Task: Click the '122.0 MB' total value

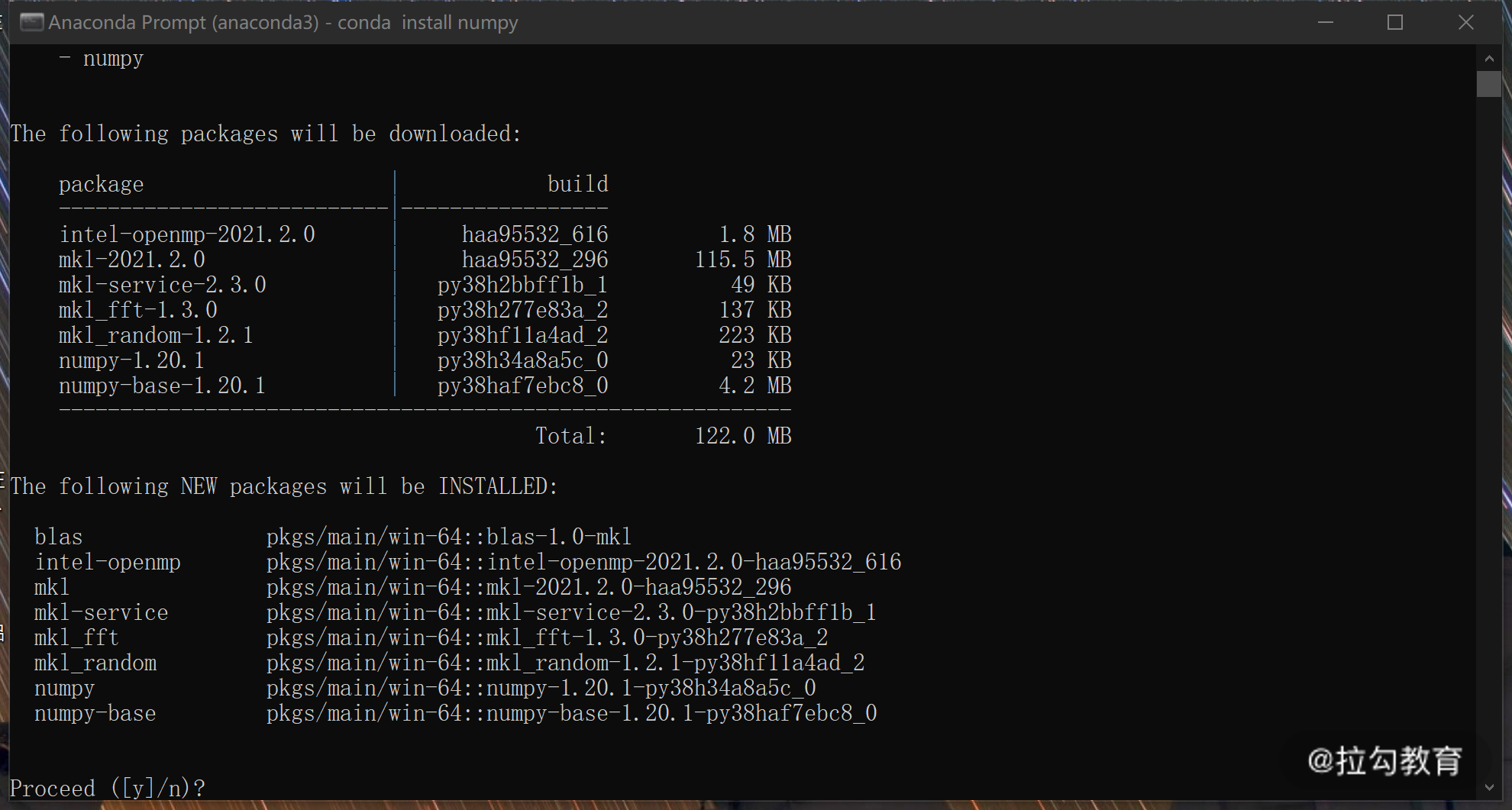Action: click(743, 436)
